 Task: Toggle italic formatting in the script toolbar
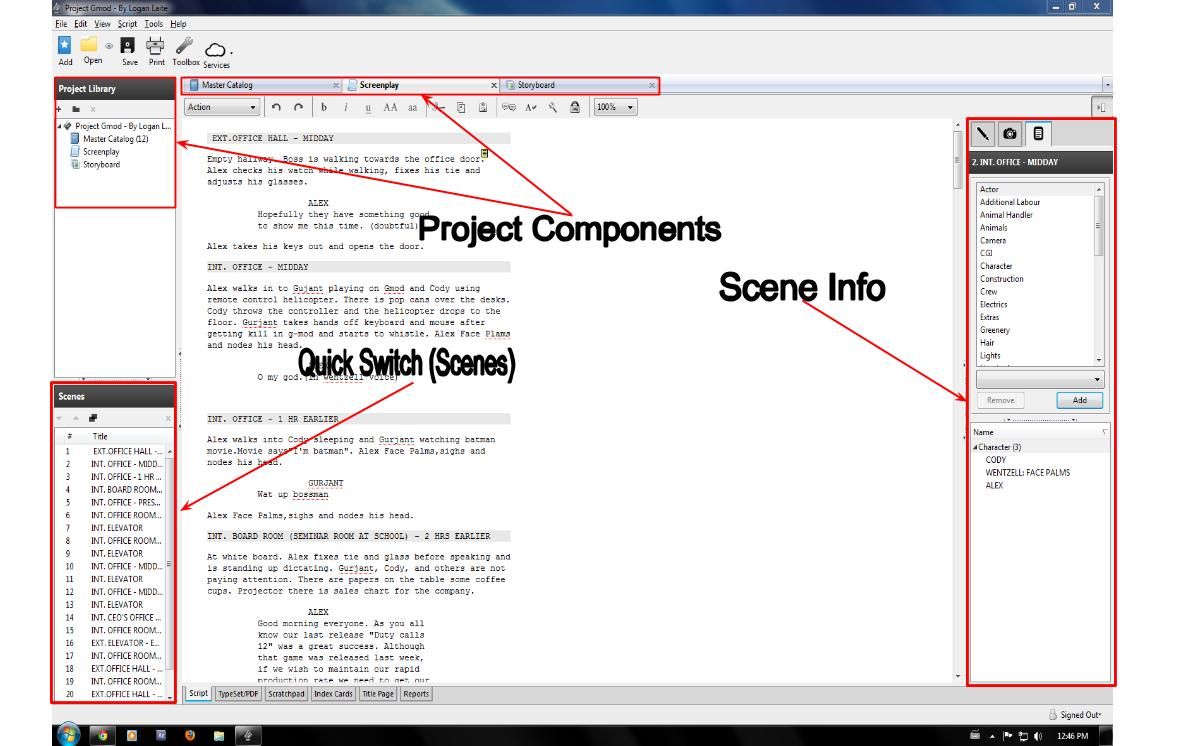coord(346,108)
